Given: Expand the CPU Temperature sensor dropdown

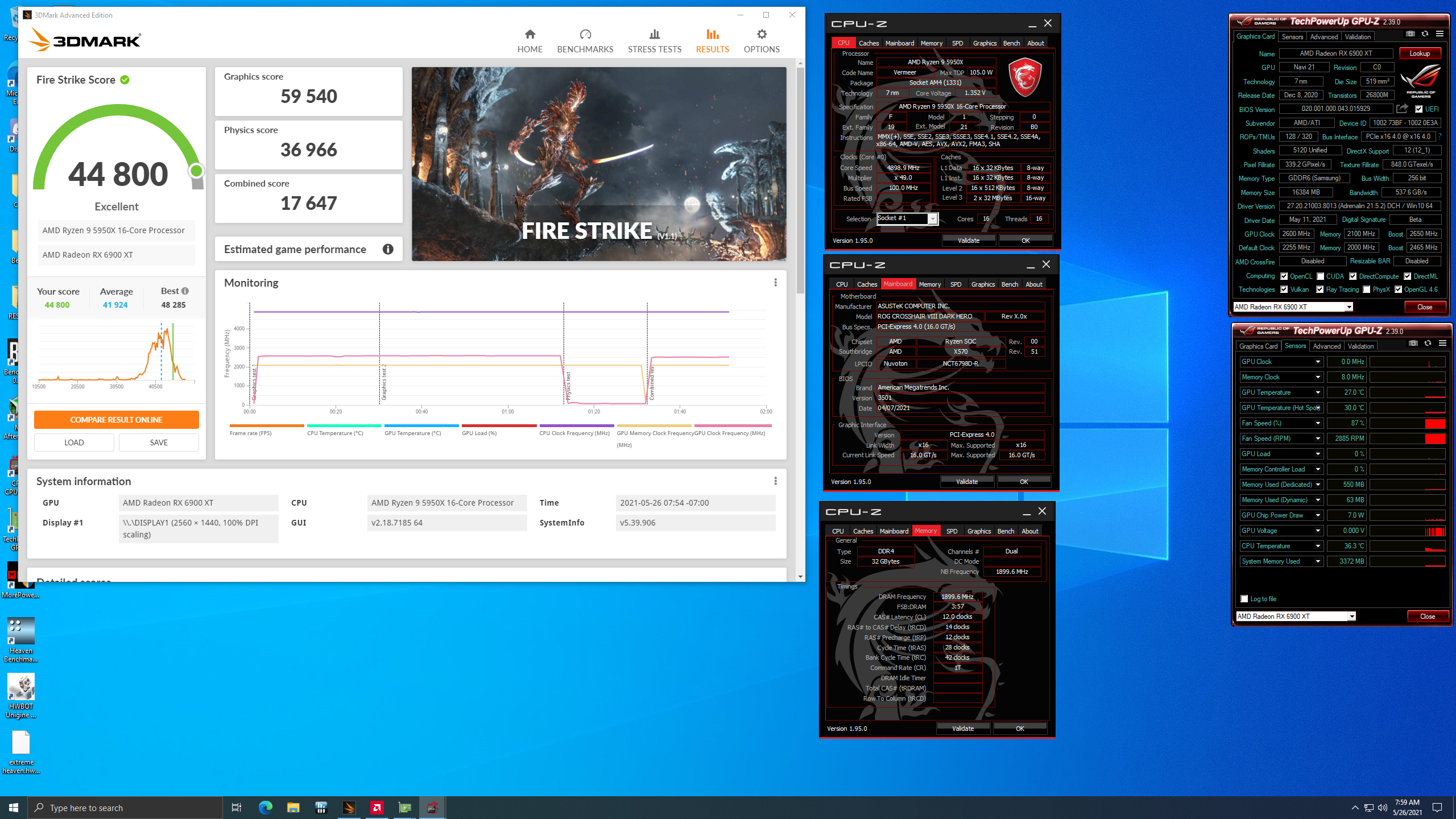Looking at the screenshot, I should (x=1317, y=546).
